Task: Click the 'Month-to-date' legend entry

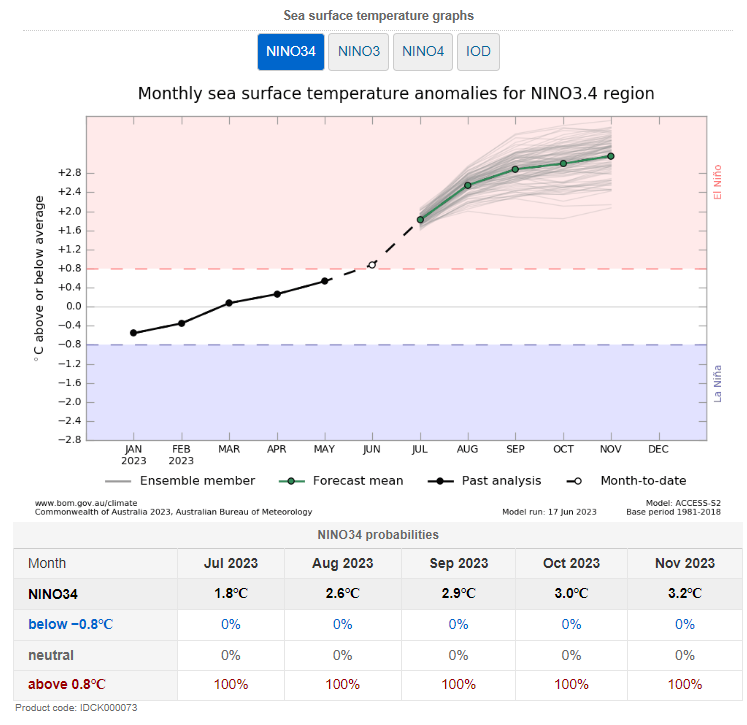Action: [x=626, y=481]
